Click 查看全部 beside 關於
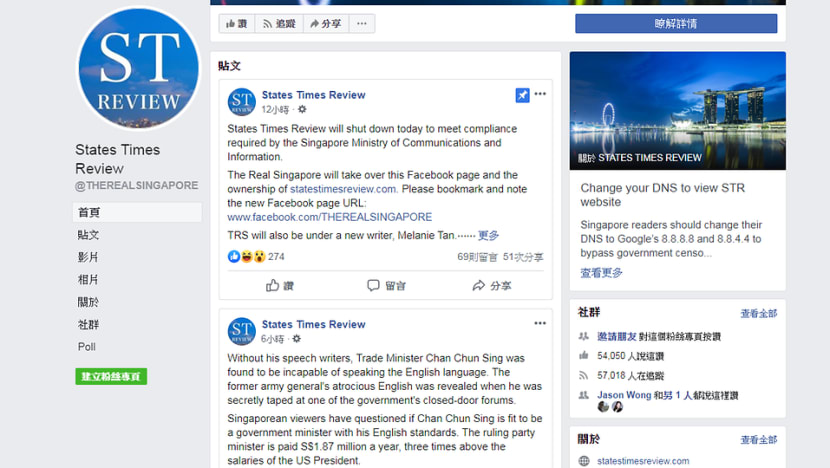The height and width of the screenshot is (468, 830). coord(759,439)
